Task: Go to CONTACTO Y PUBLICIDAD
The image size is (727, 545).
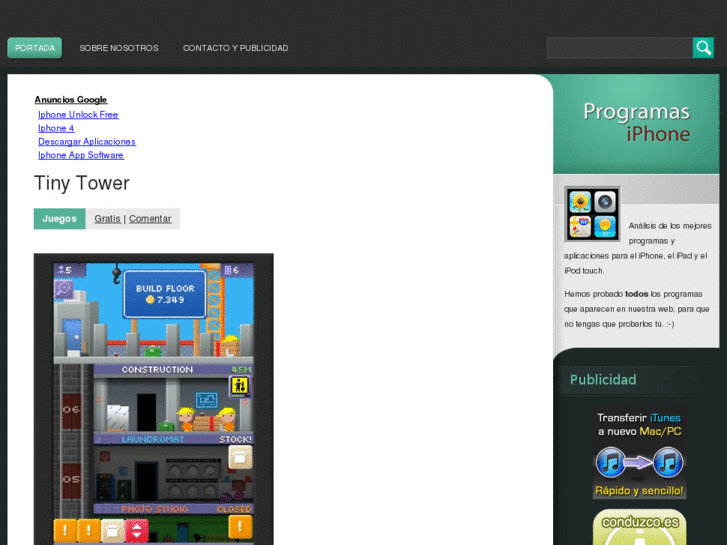Action: pyautogui.click(x=236, y=48)
